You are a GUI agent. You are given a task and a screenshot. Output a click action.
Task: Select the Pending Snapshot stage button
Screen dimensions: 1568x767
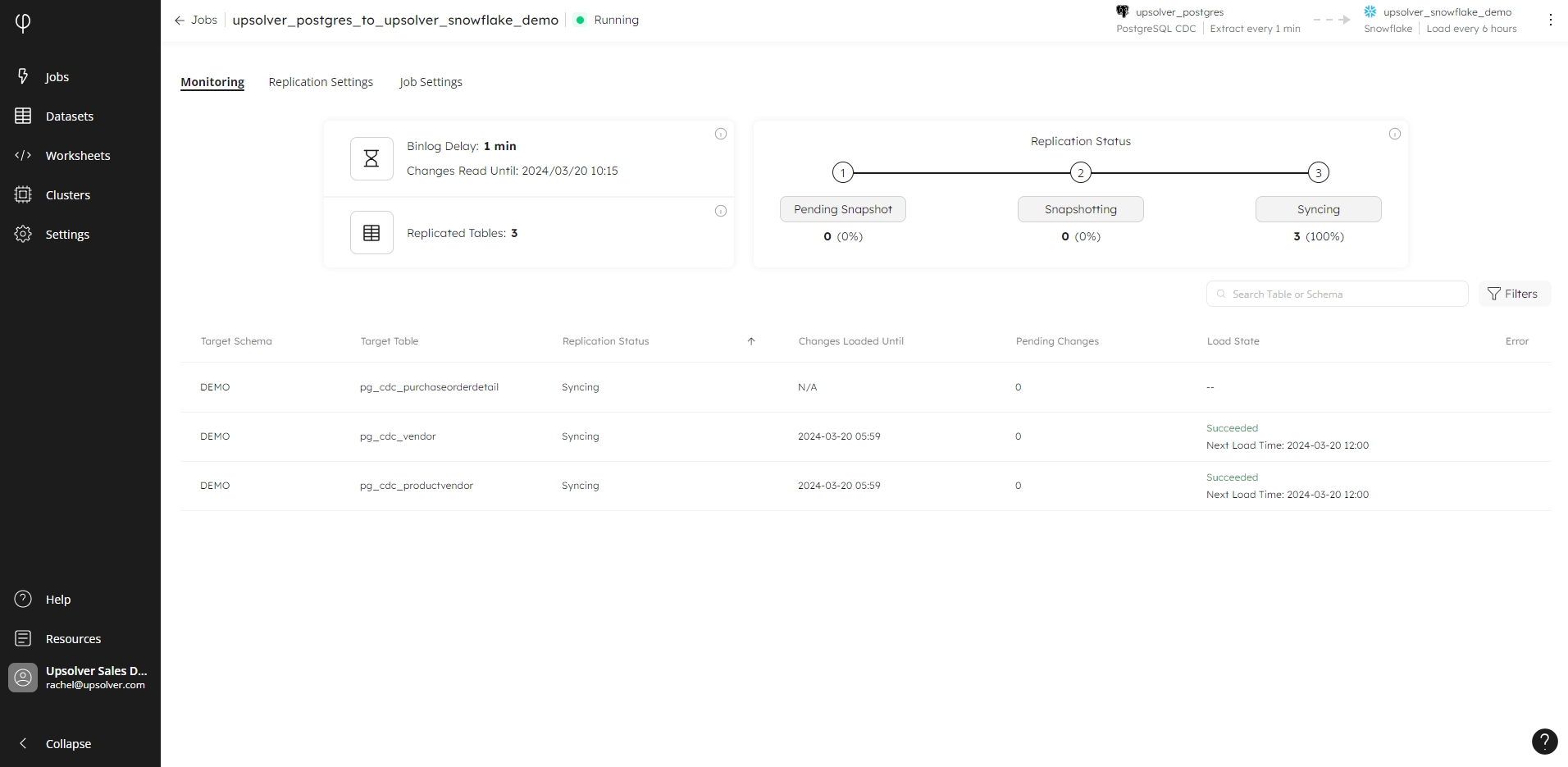pos(842,209)
